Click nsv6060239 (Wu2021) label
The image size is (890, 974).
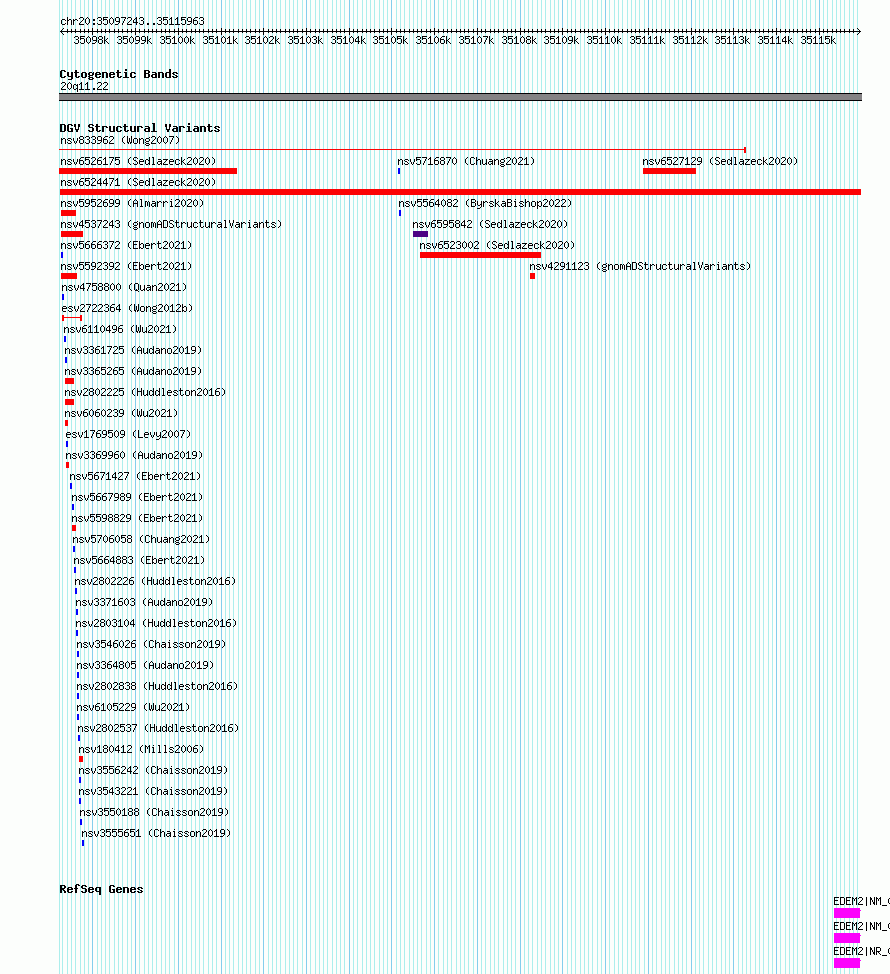122,414
